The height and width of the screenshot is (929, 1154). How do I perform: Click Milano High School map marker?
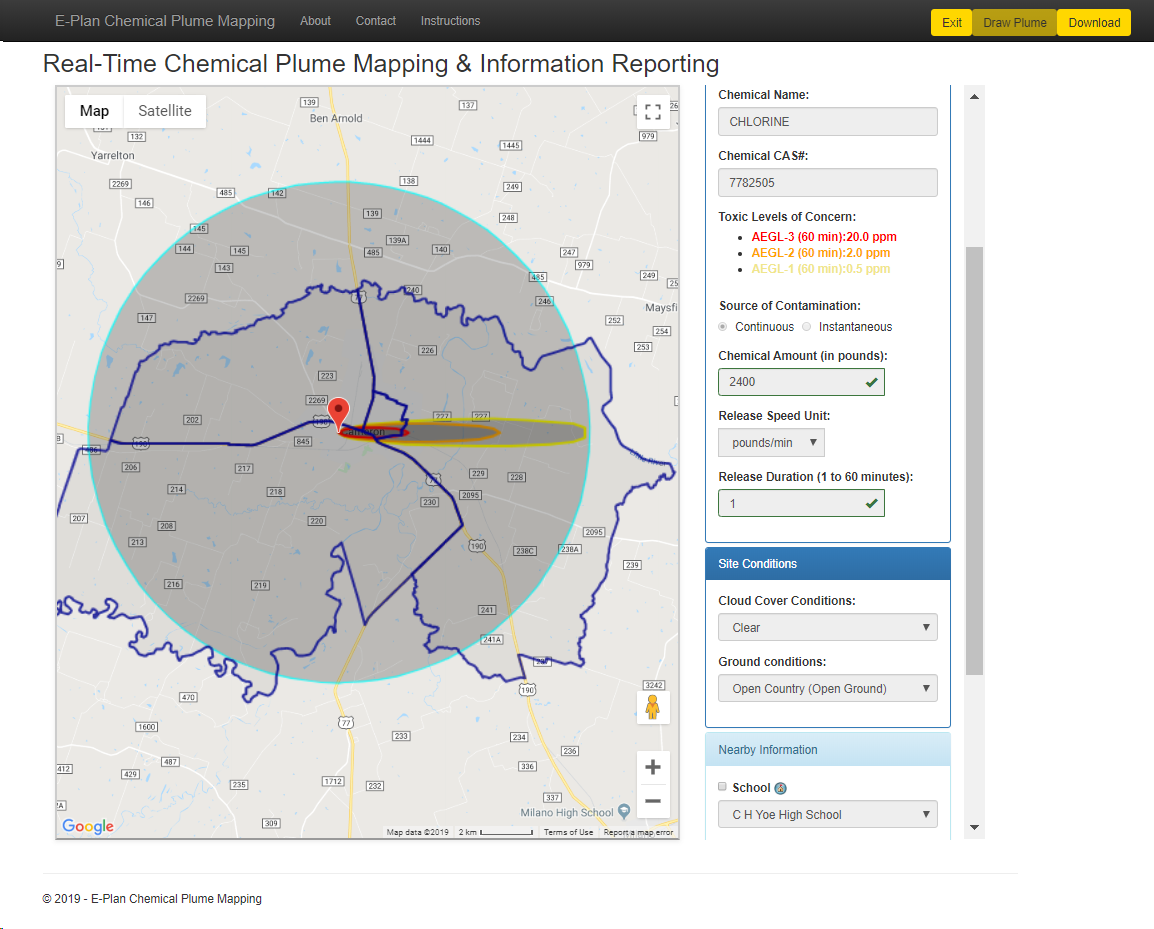[x=624, y=811]
